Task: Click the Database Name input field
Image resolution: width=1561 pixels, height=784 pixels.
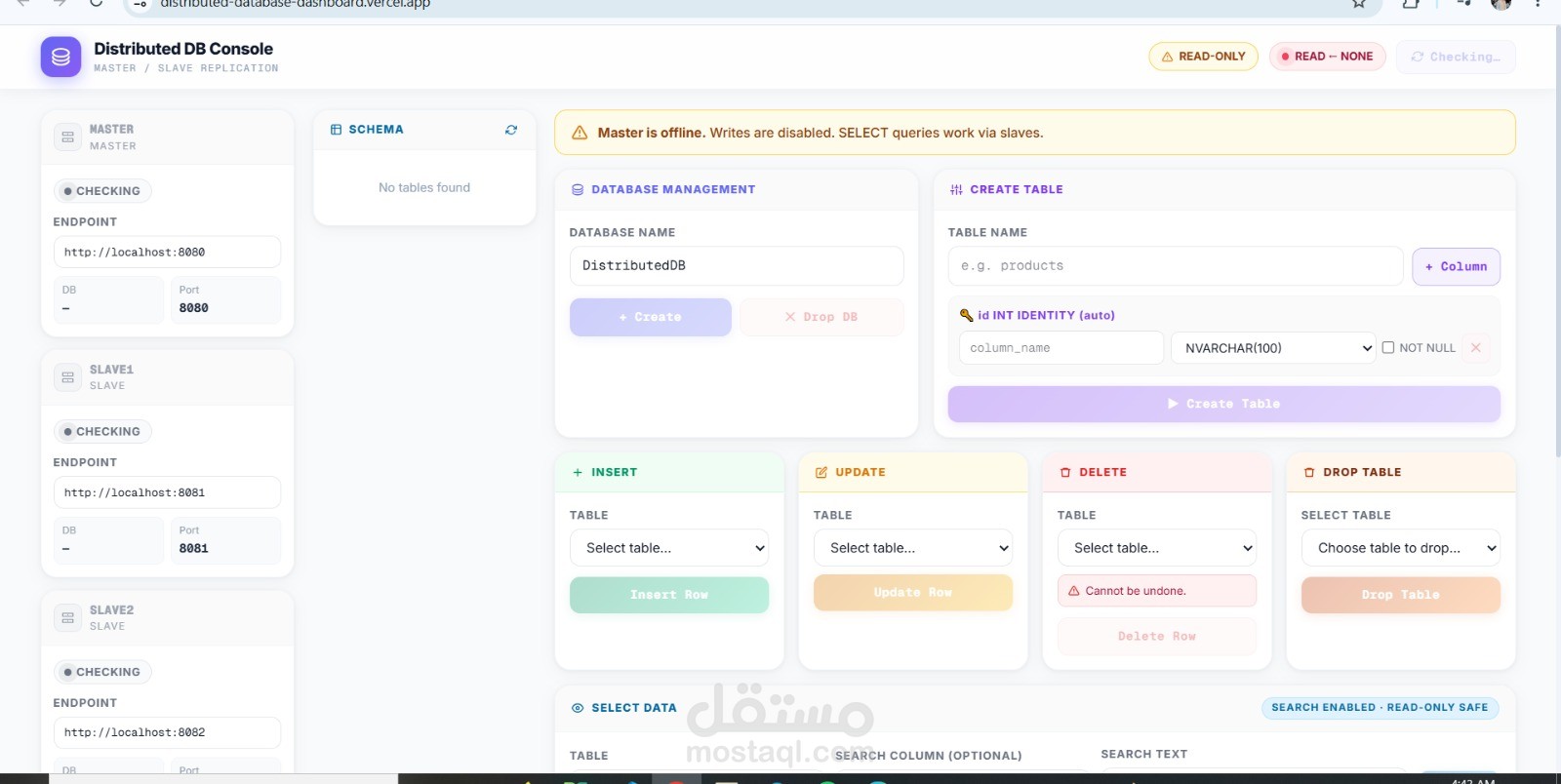Action: pyautogui.click(x=737, y=265)
